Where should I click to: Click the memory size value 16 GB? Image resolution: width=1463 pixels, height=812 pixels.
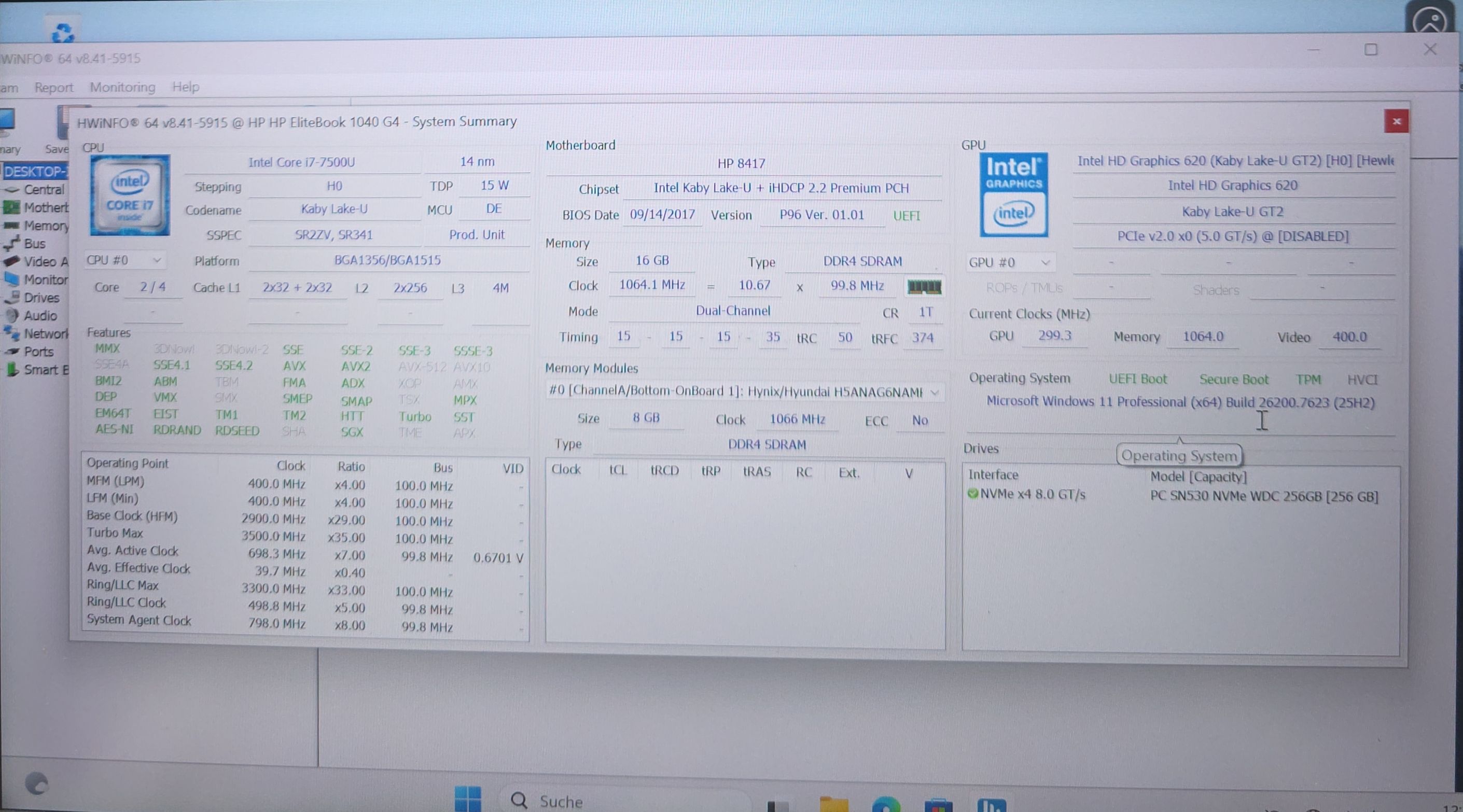pos(652,261)
